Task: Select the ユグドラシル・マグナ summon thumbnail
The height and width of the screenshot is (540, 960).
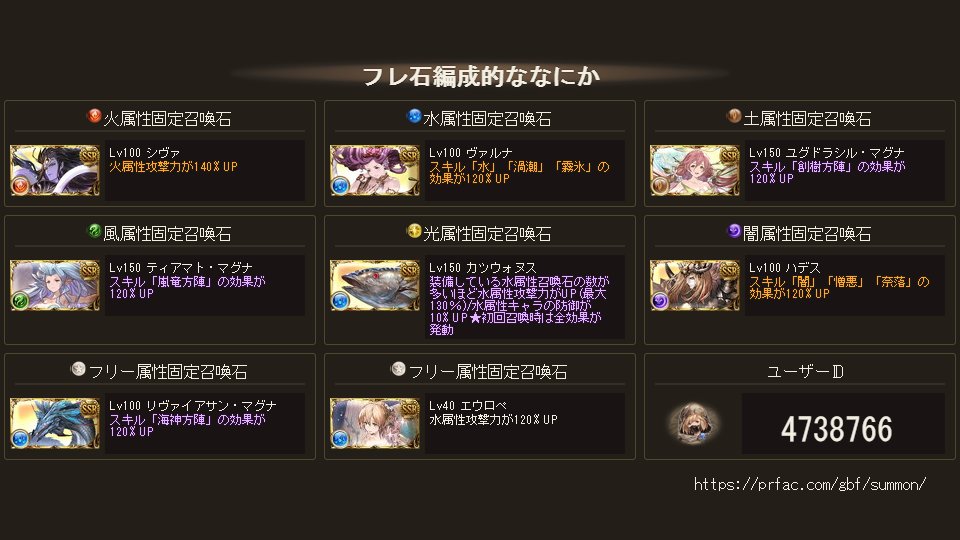Action: [x=695, y=170]
